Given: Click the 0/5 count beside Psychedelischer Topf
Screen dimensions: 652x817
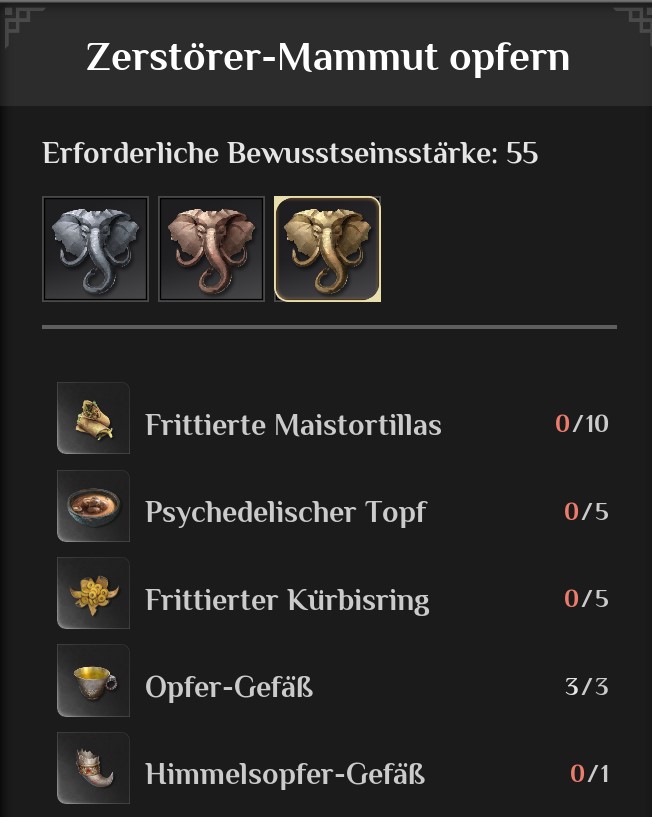Looking at the screenshot, I should 586,512.
